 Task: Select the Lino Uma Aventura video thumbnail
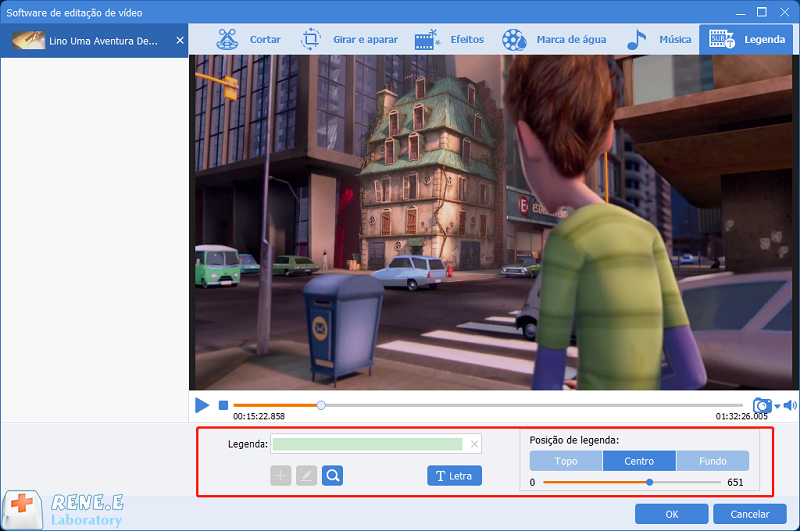[x=29, y=40]
